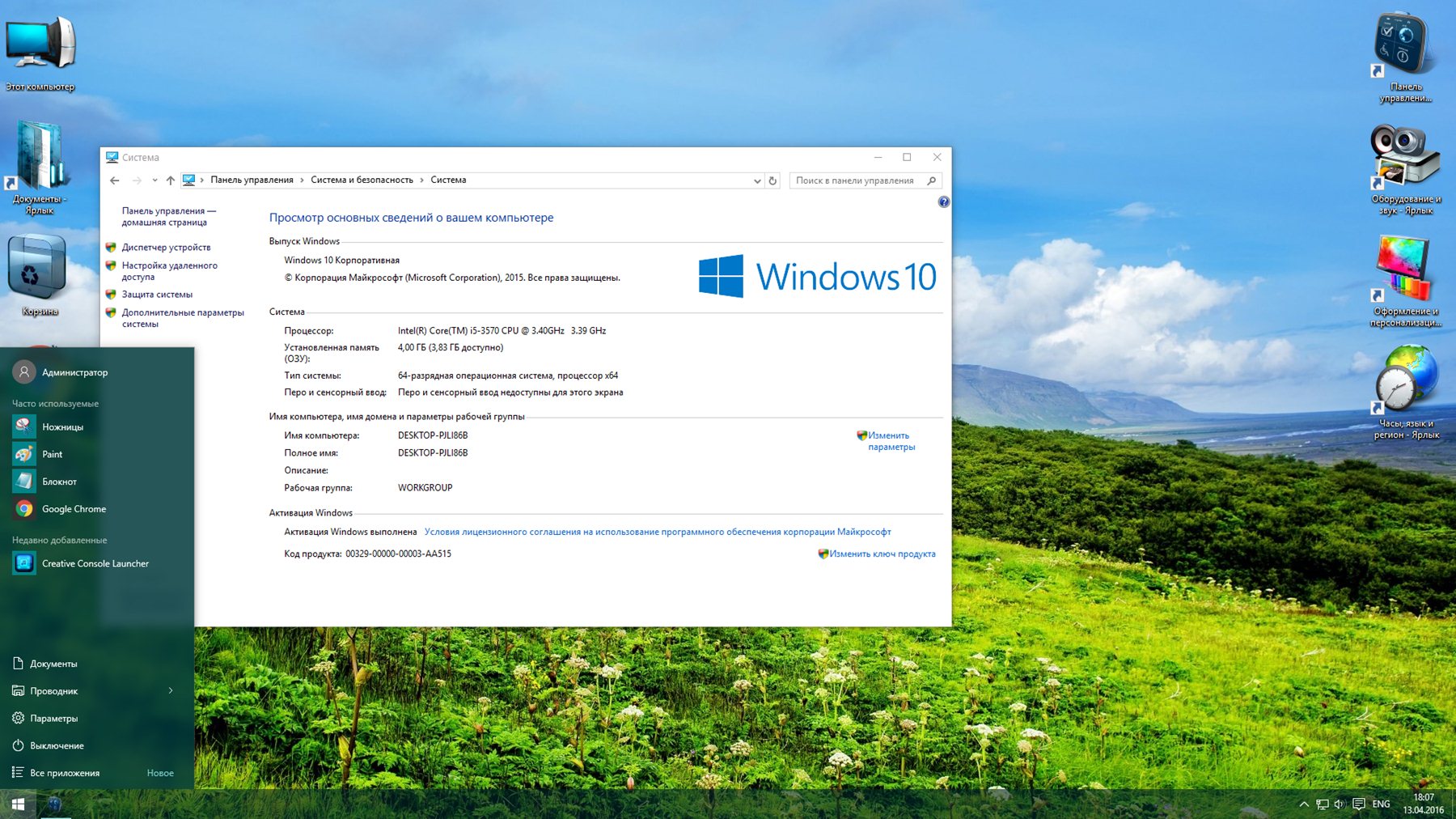Open the Этот компьютер desktop icon

[x=40, y=49]
